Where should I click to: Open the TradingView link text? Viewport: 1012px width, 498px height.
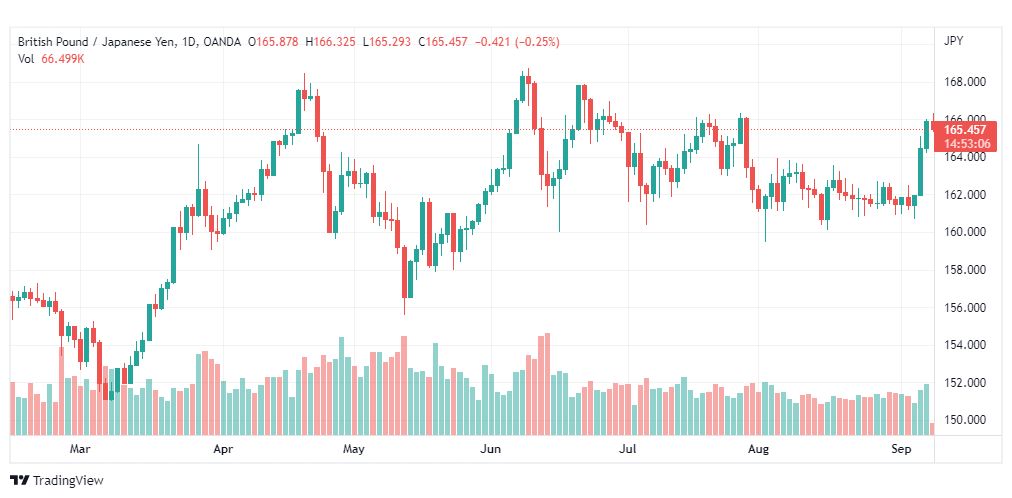coord(68,481)
